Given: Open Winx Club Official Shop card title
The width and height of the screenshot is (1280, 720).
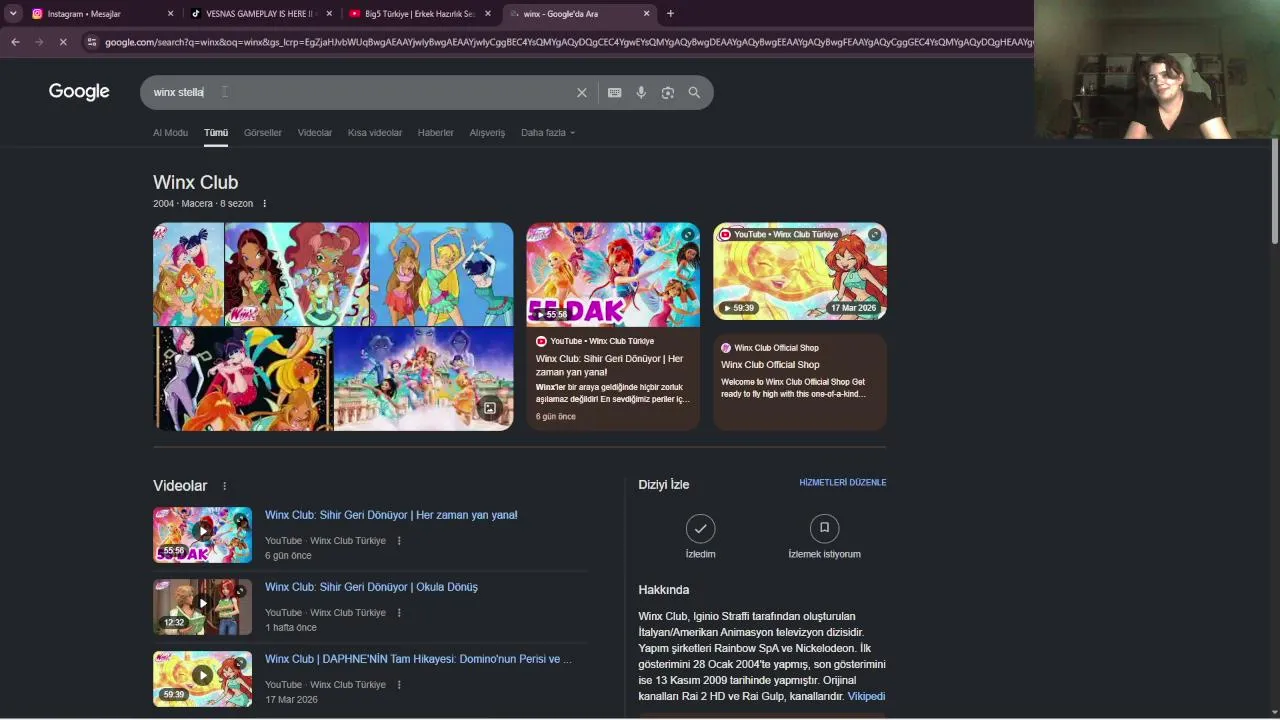Looking at the screenshot, I should pyautogui.click(x=770, y=365).
